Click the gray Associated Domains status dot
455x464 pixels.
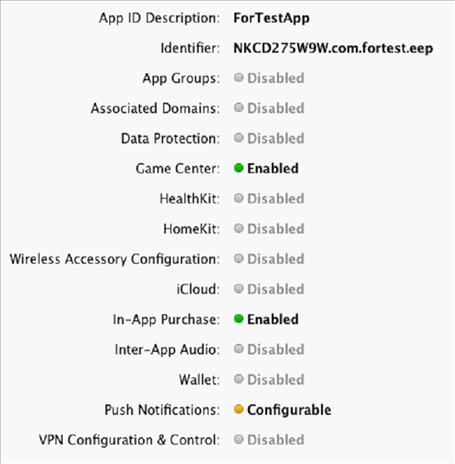tap(239, 108)
